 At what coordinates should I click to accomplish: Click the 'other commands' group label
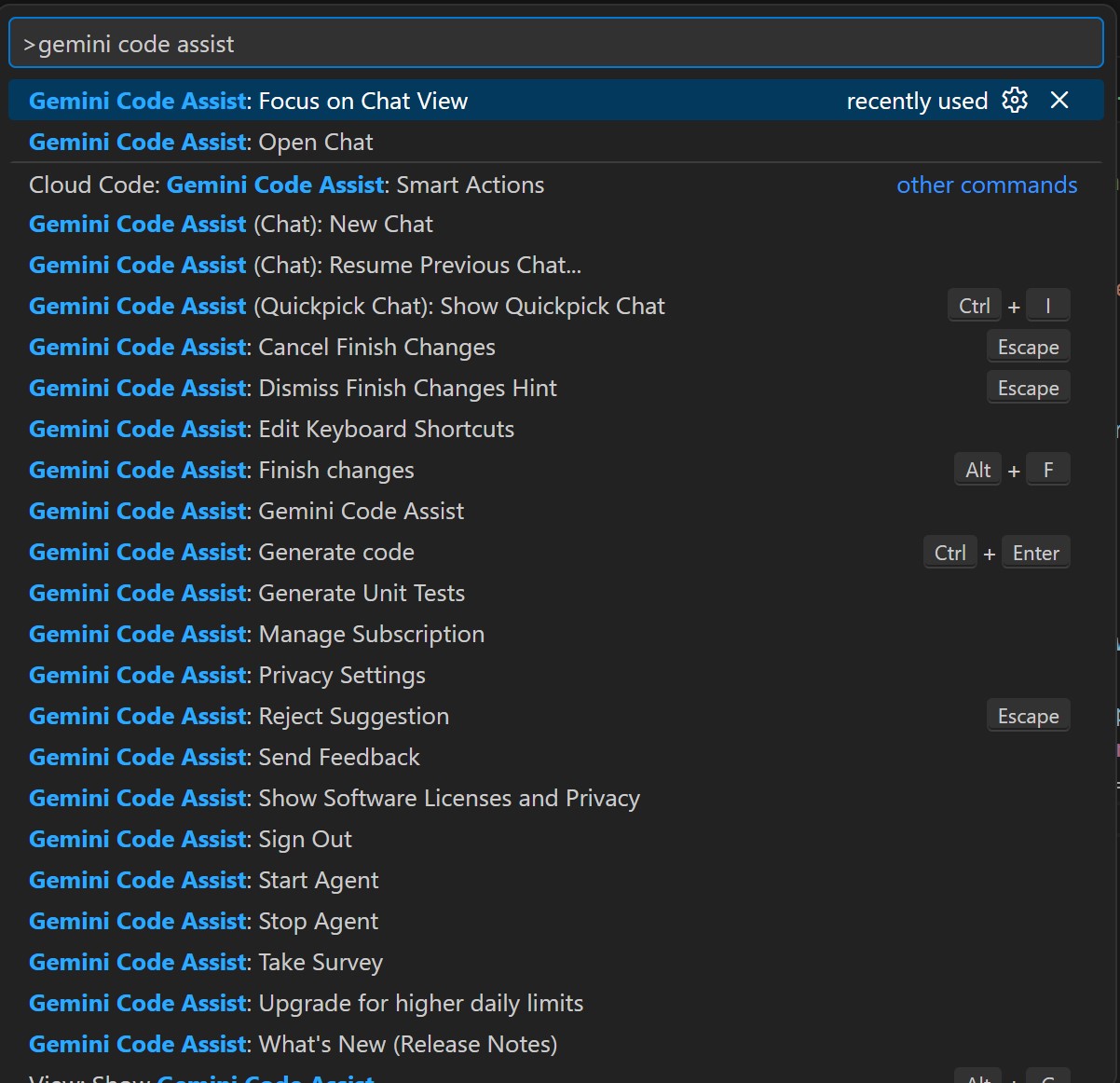pyautogui.click(x=987, y=185)
